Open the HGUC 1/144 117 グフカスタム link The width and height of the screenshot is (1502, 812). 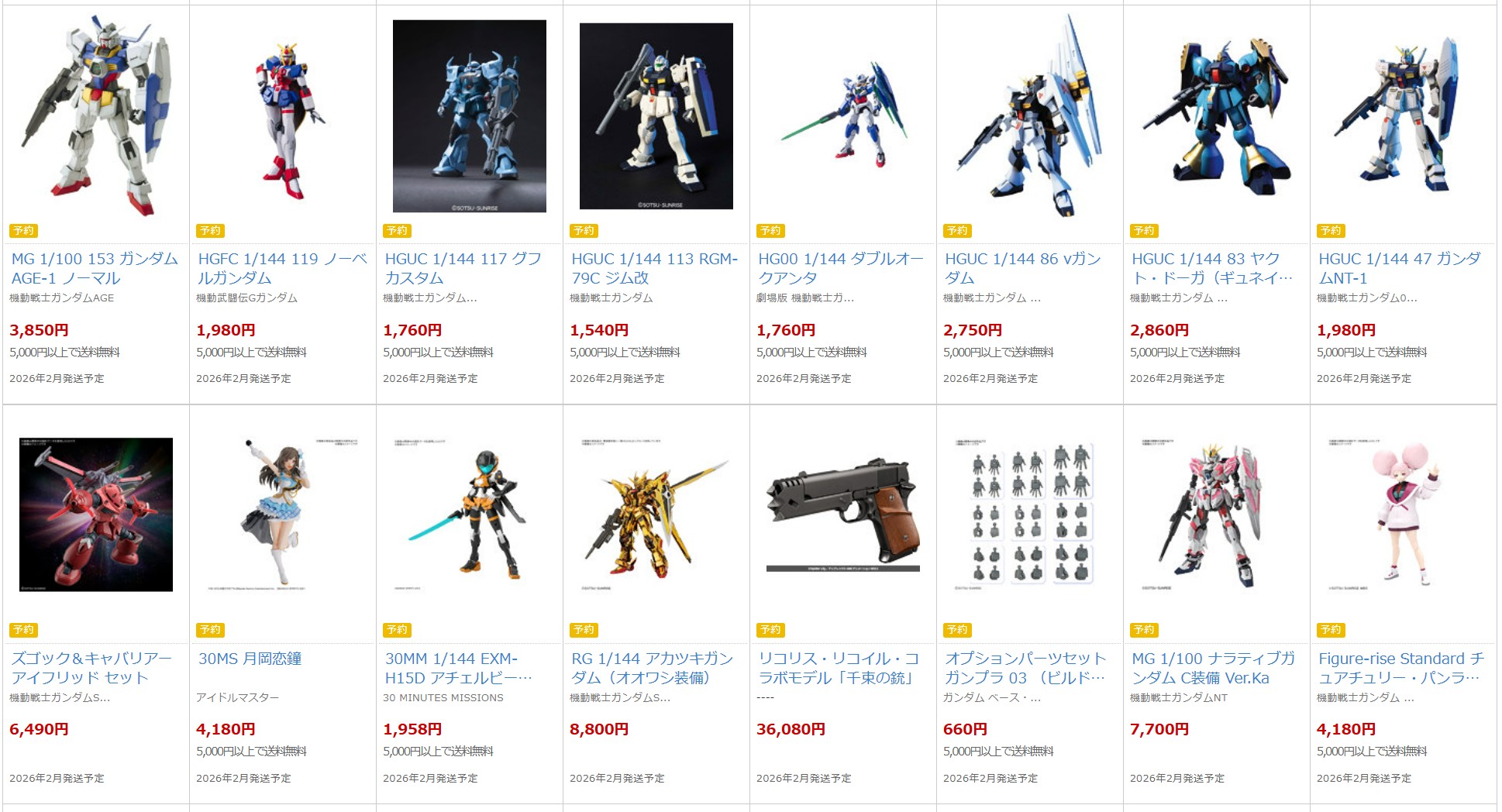[x=463, y=268]
